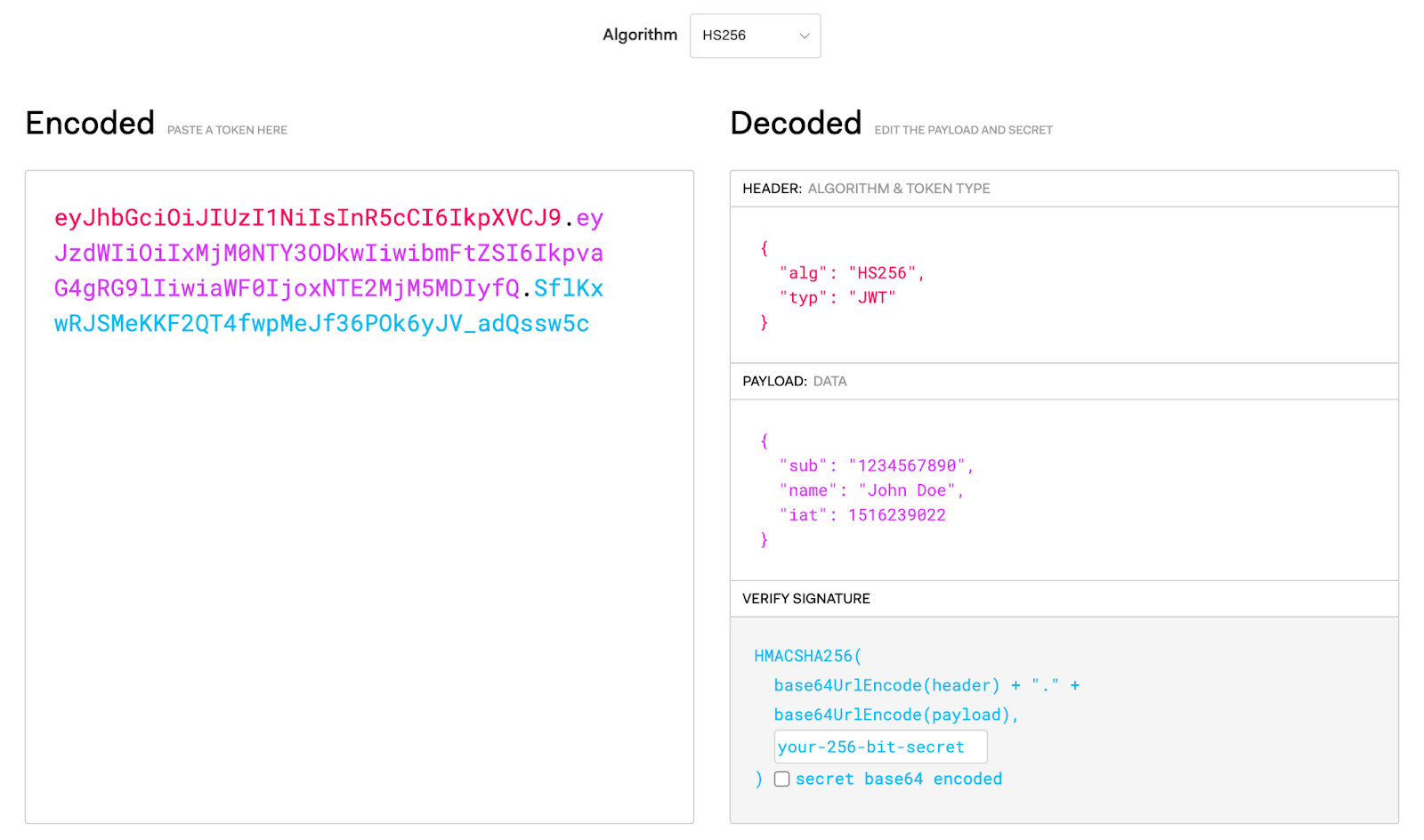This screenshot has height=840, width=1424.
Task: Click the "name": "John Doe" payload line
Action: [x=871, y=490]
